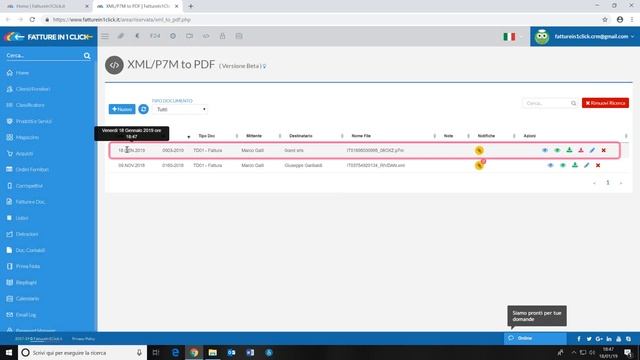Click the padlock icon in top toolbar
Screen dimensions: 640x360
(222, 36)
